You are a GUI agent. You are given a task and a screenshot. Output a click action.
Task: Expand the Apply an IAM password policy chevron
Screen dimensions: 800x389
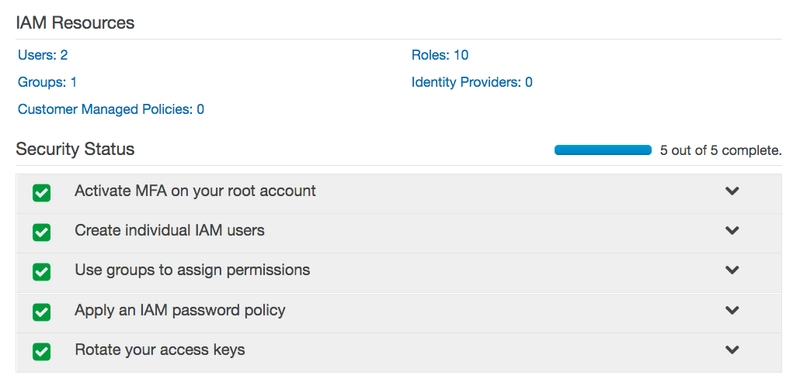pyautogui.click(x=732, y=310)
